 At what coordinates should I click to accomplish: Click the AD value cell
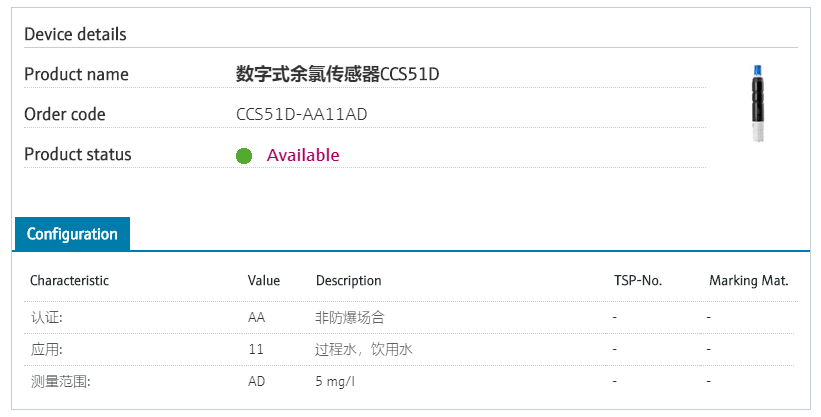[x=257, y=381]
